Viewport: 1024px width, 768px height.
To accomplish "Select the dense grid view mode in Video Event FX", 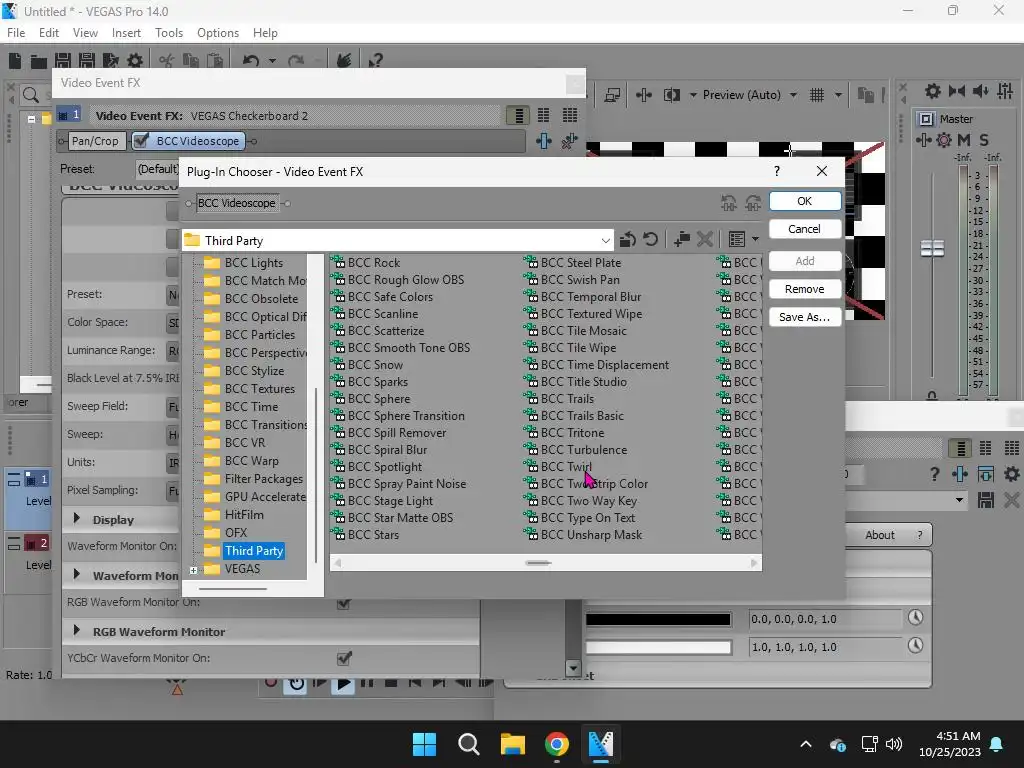I will [x=569, y=116].
